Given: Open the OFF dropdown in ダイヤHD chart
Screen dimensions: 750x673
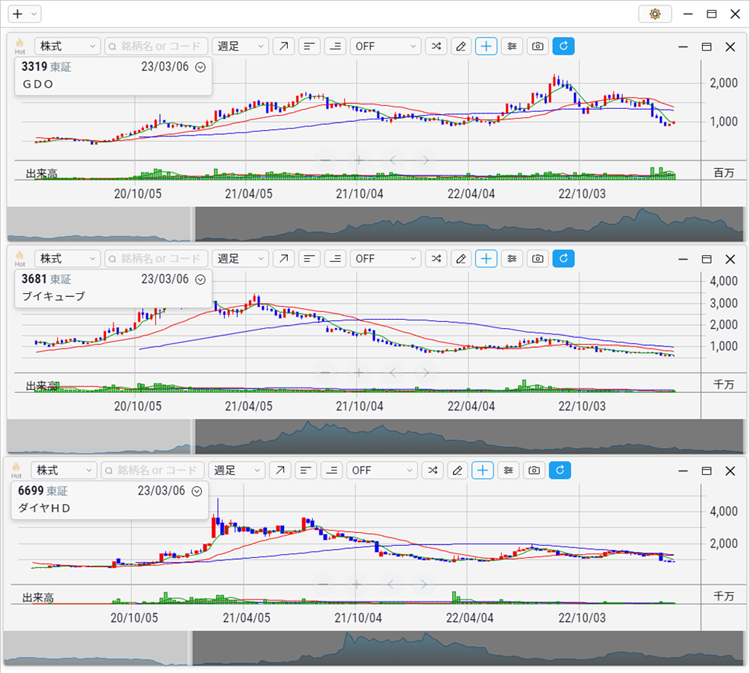Looking at the screenshot, I should [383, 470].
